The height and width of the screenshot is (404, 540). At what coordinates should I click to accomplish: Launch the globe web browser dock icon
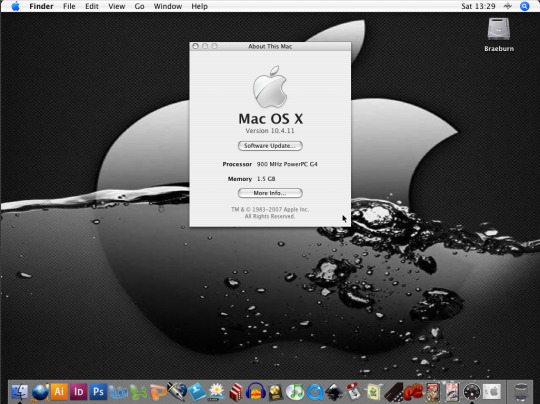click(40, 392)
